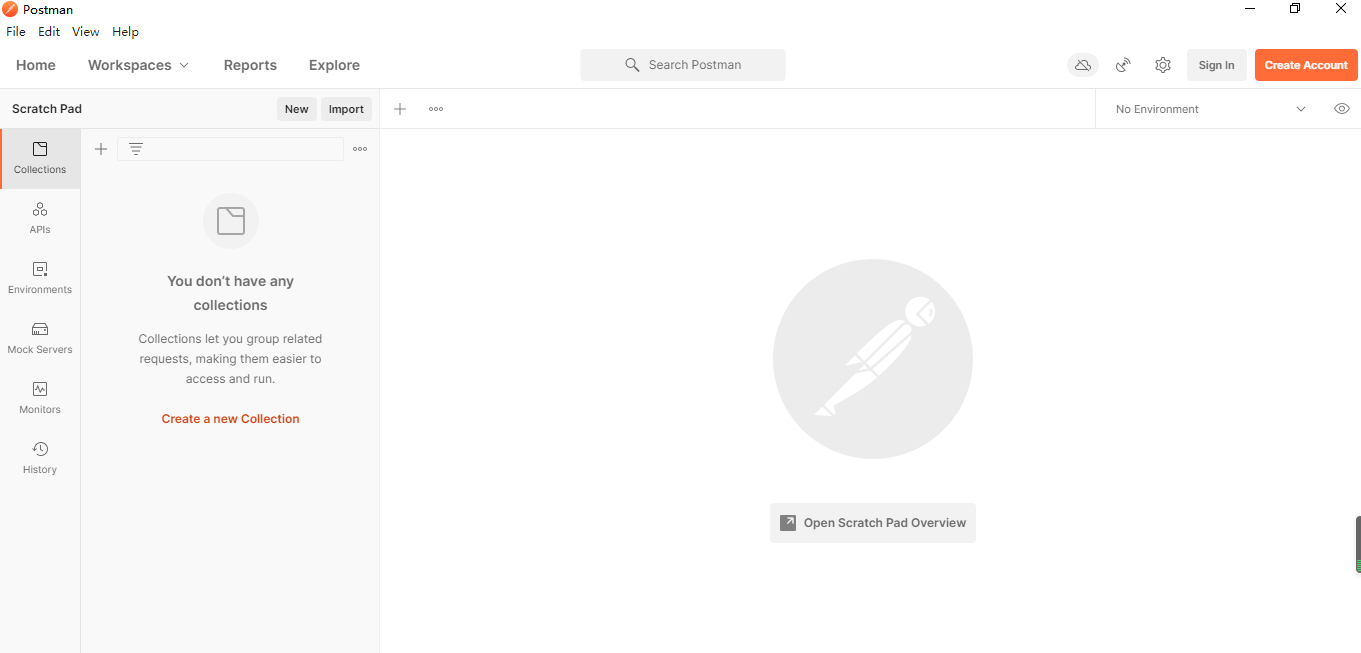Open the File menu
The image size is (1361, 653).
[x=16, y=32]
